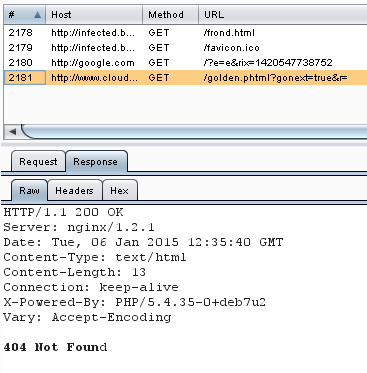Click the left scroll arrow of horizontal scrollbar

13,132
